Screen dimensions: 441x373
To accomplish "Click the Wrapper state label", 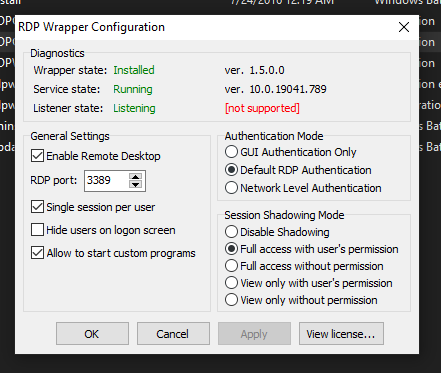I will point(70,70).
